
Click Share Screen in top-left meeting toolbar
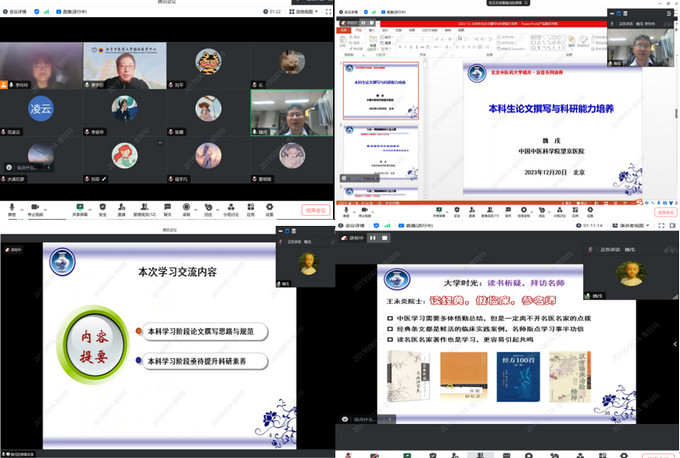[x=78, y=208]
